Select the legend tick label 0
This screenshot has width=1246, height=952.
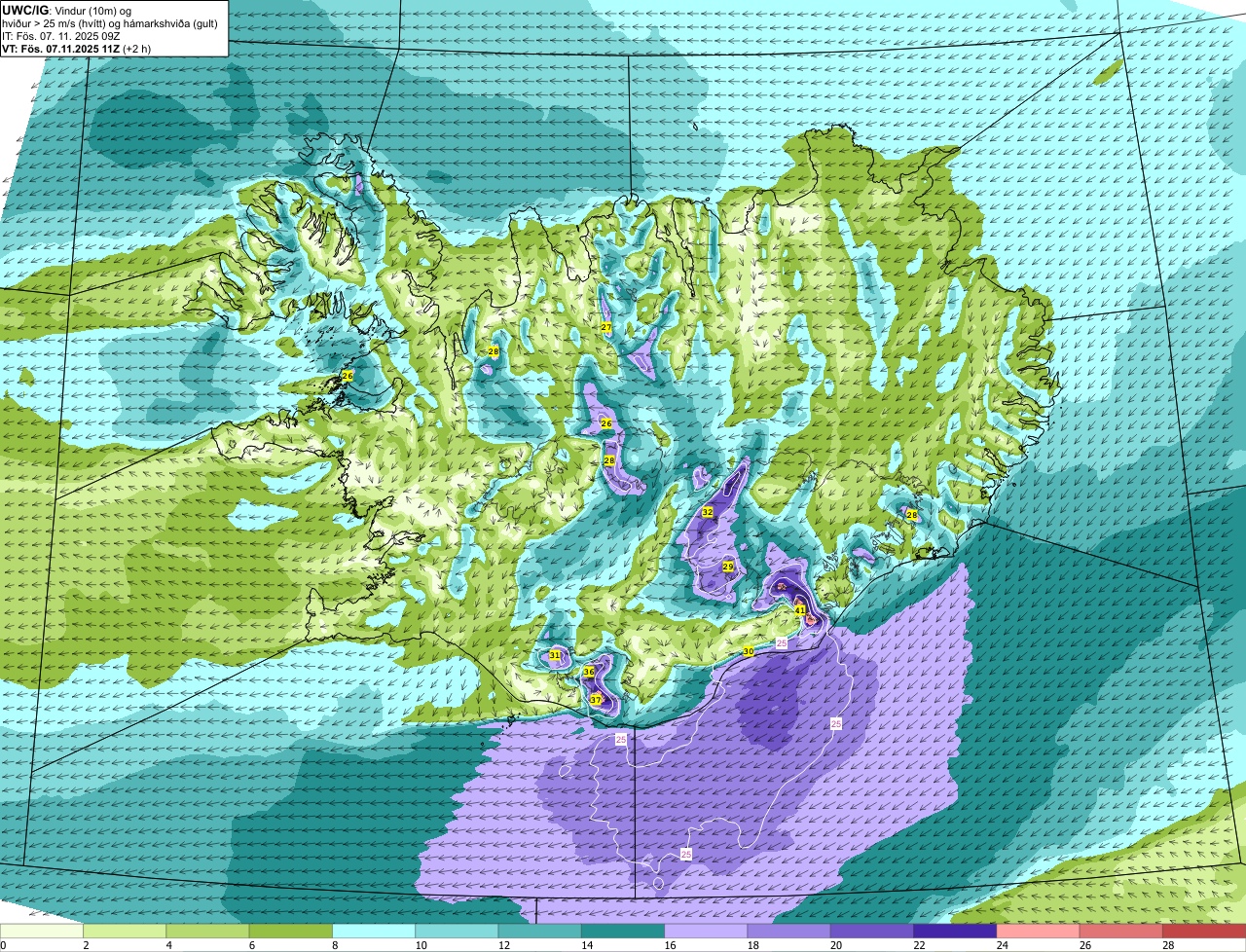coord(4,945)
